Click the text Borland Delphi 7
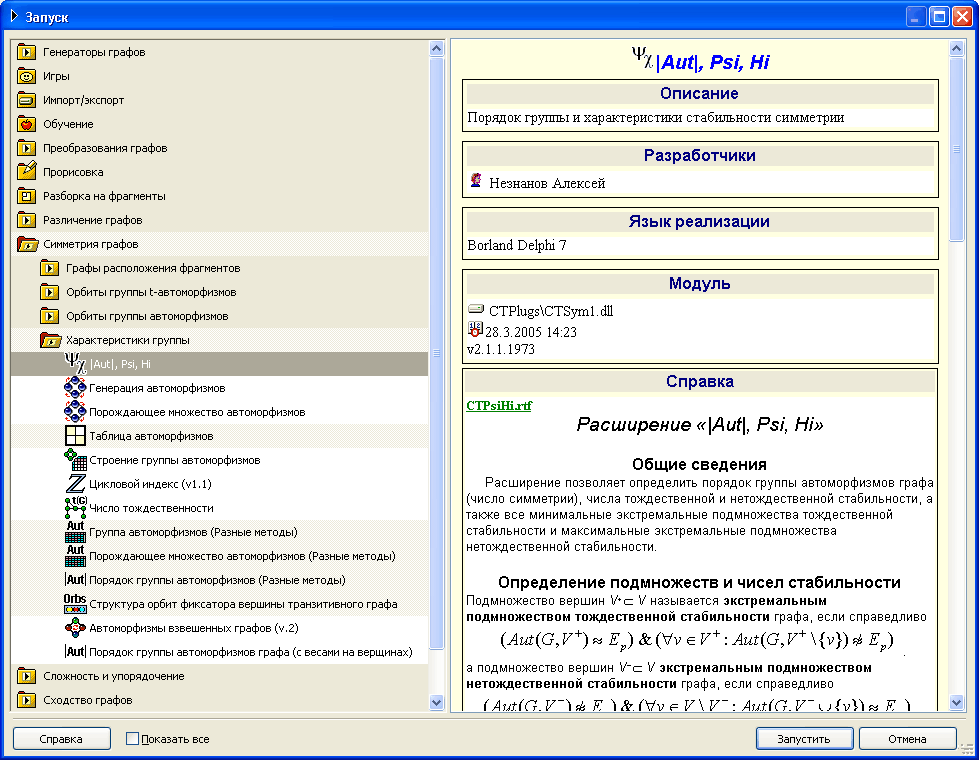 [x=516, y=245]
